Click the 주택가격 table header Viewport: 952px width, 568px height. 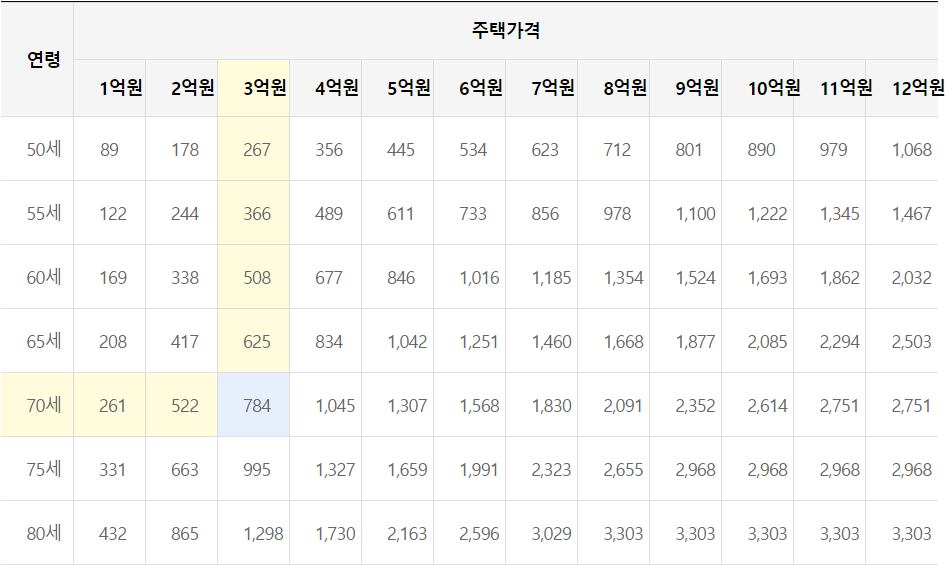coord(506,30)
